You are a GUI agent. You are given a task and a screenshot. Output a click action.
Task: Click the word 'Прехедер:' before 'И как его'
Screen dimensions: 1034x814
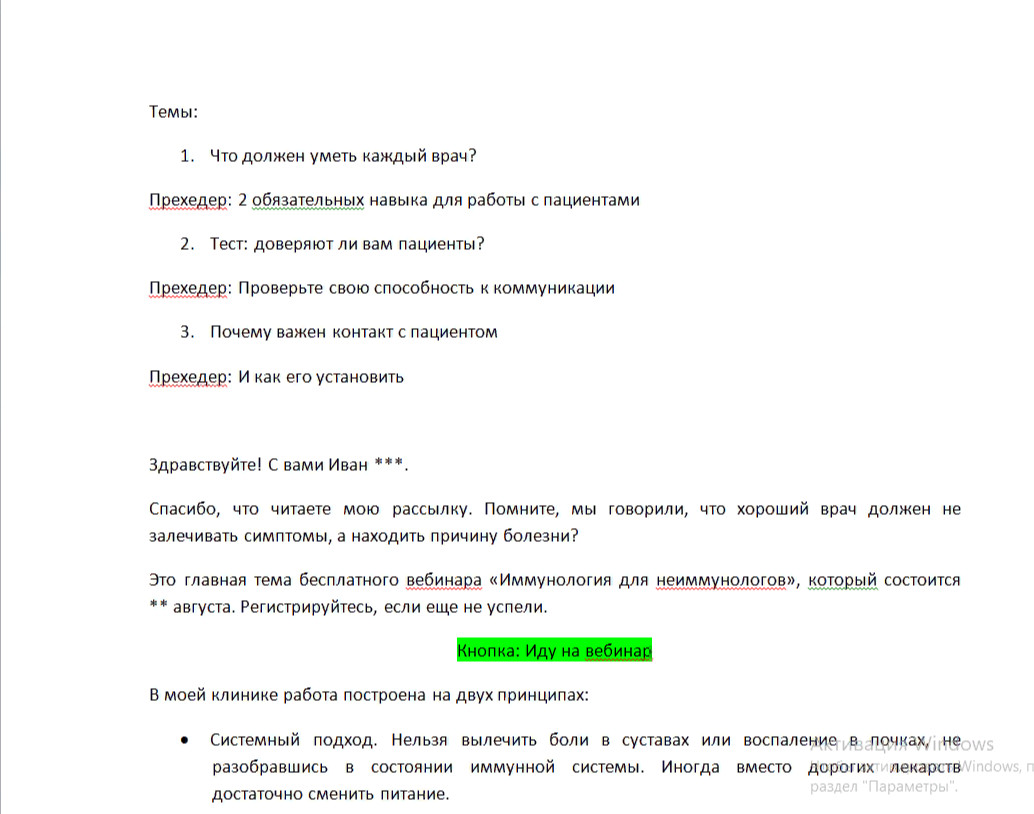click(190, 377)
